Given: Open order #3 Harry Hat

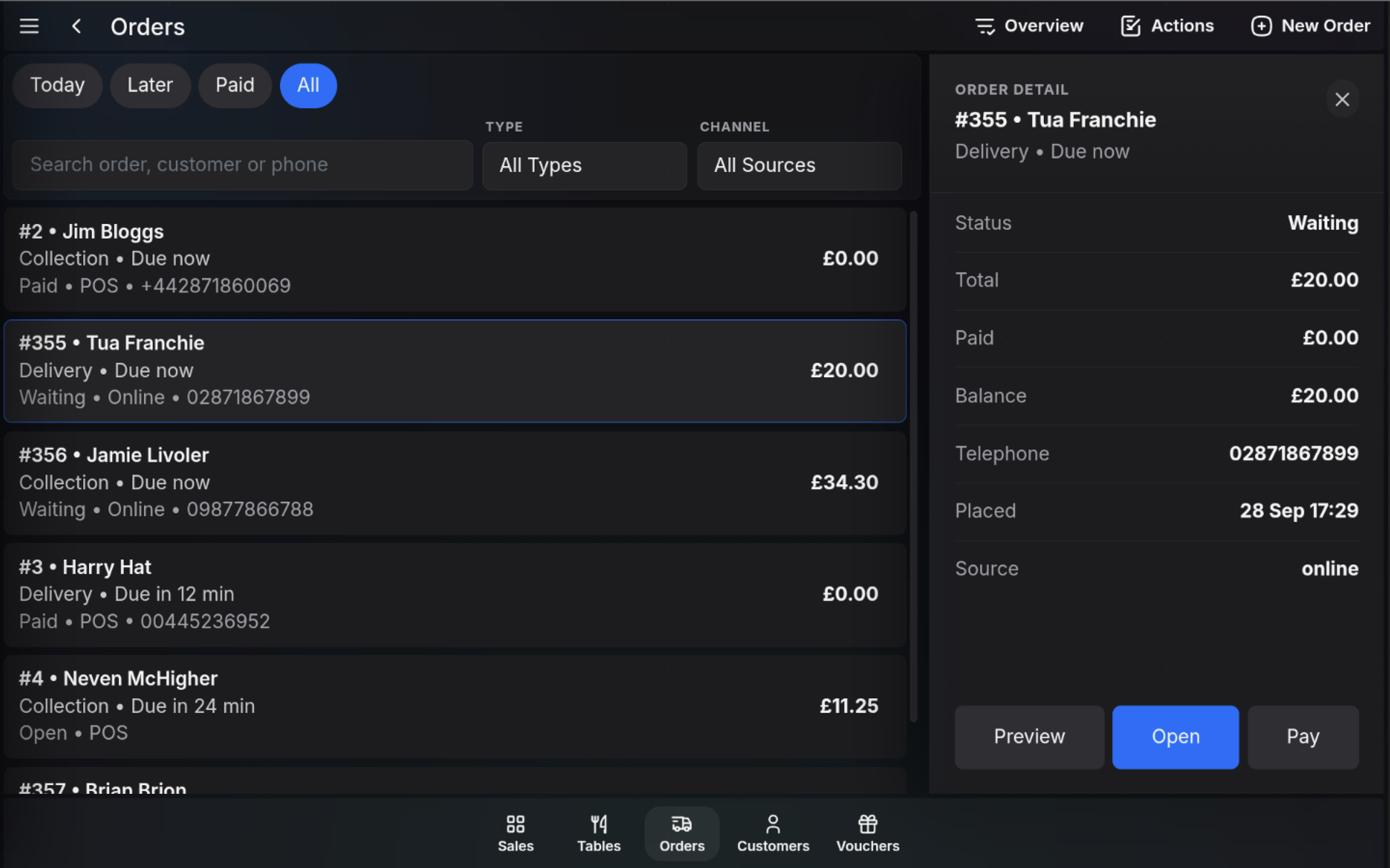Looking at the screenshot, I should click(x=455, y=595).
